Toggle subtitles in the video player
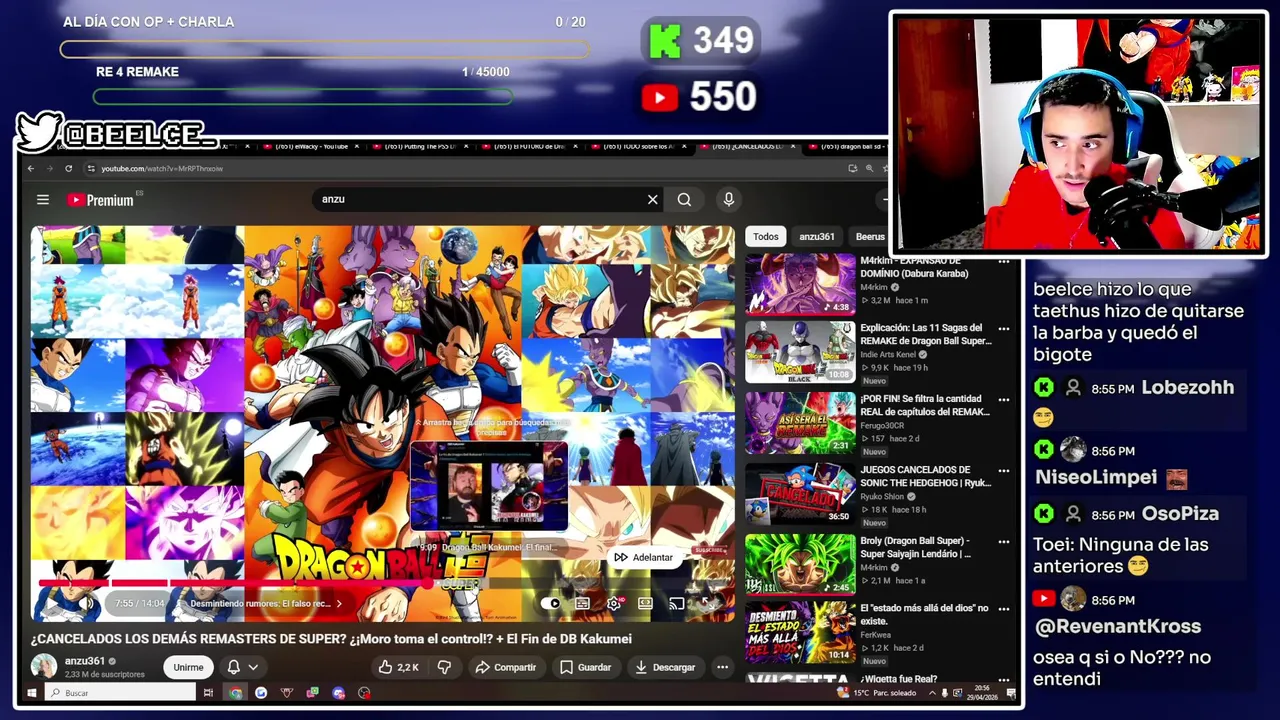Screen dimensions: 1280x720 [582, 603]
